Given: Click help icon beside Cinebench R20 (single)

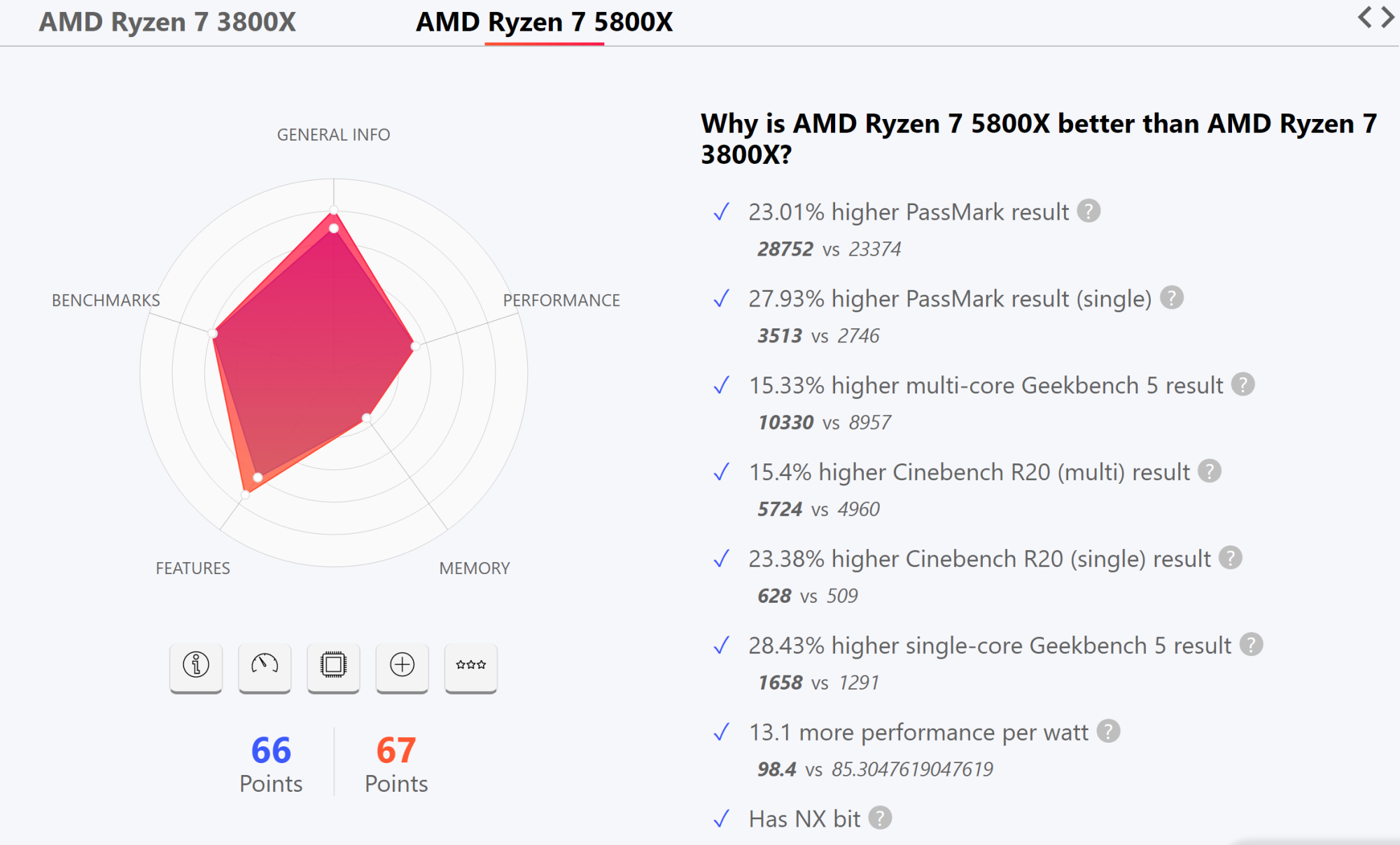Looking at the screenshot, I should [1231, 558].
